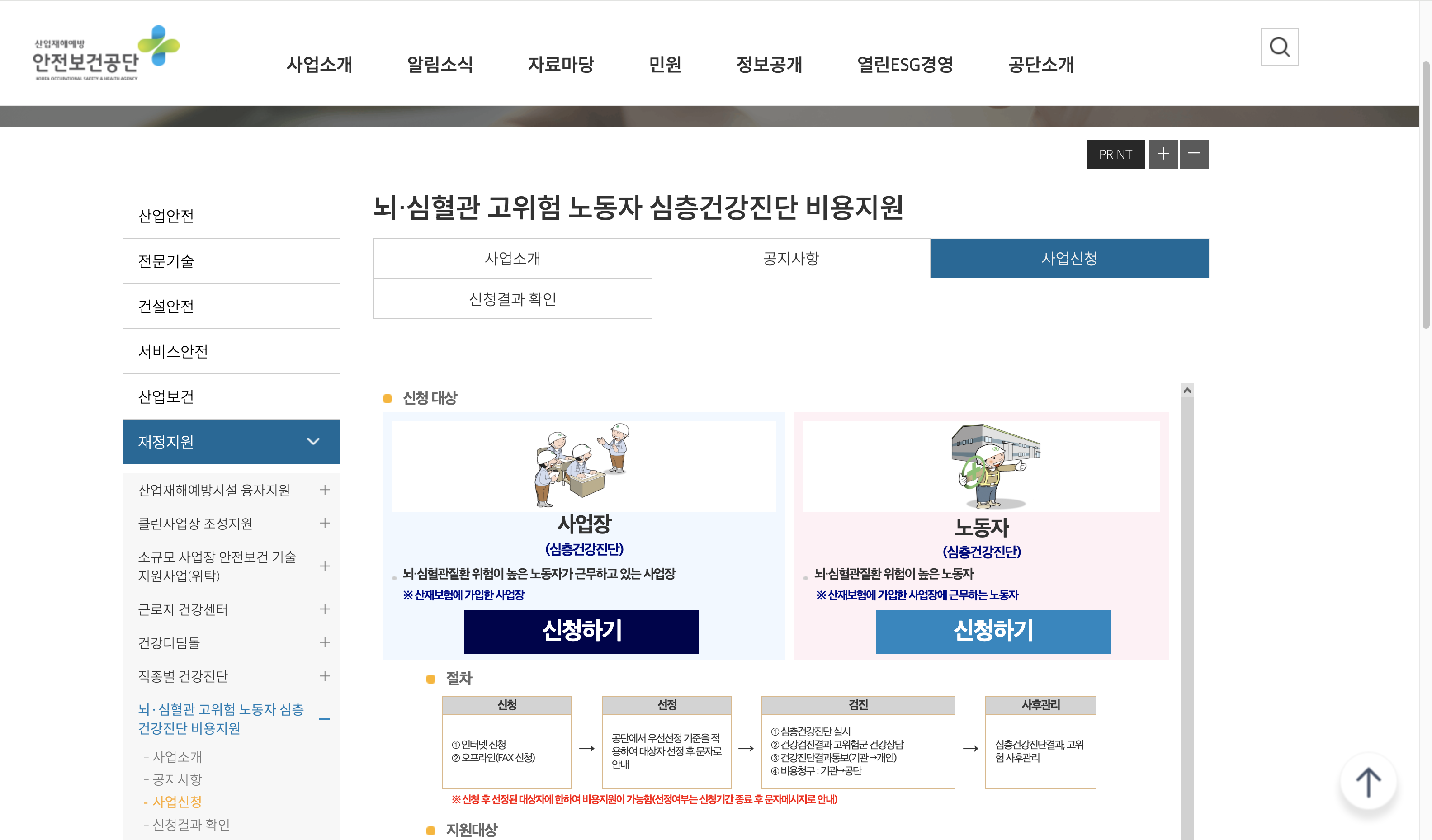
Task: Open 산업보건 in the sidebar
Action: [166, 396]
